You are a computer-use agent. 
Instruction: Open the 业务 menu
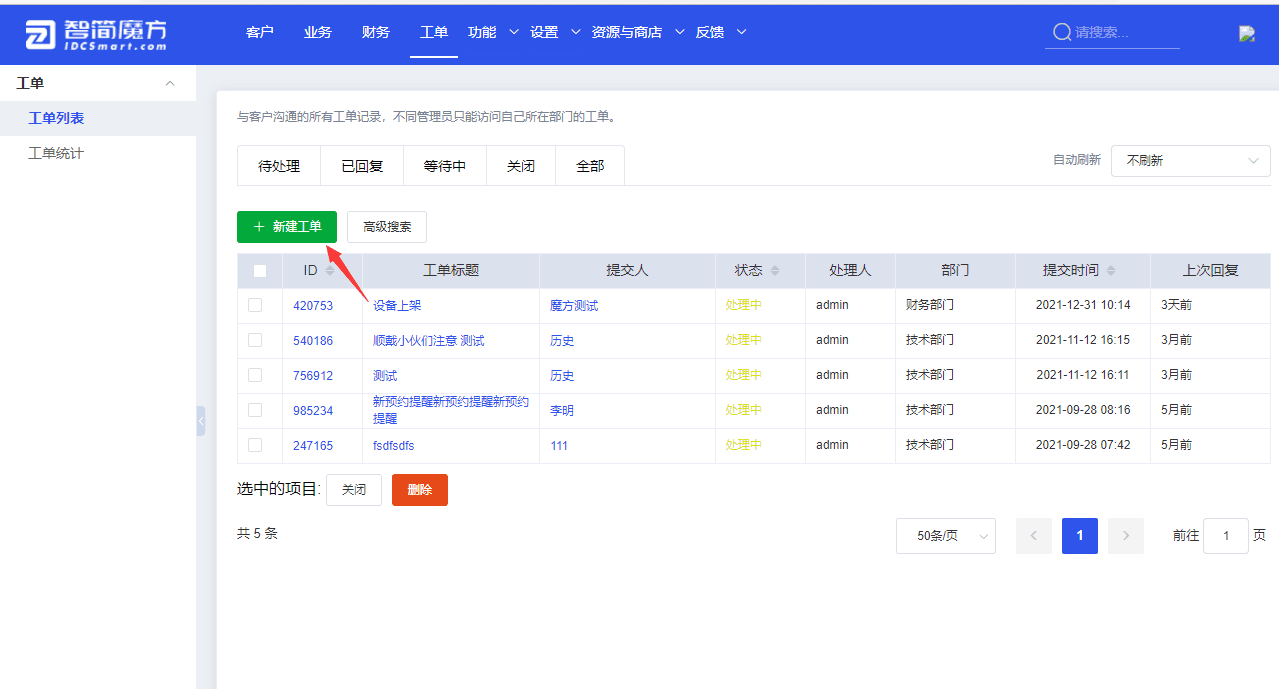318,32
